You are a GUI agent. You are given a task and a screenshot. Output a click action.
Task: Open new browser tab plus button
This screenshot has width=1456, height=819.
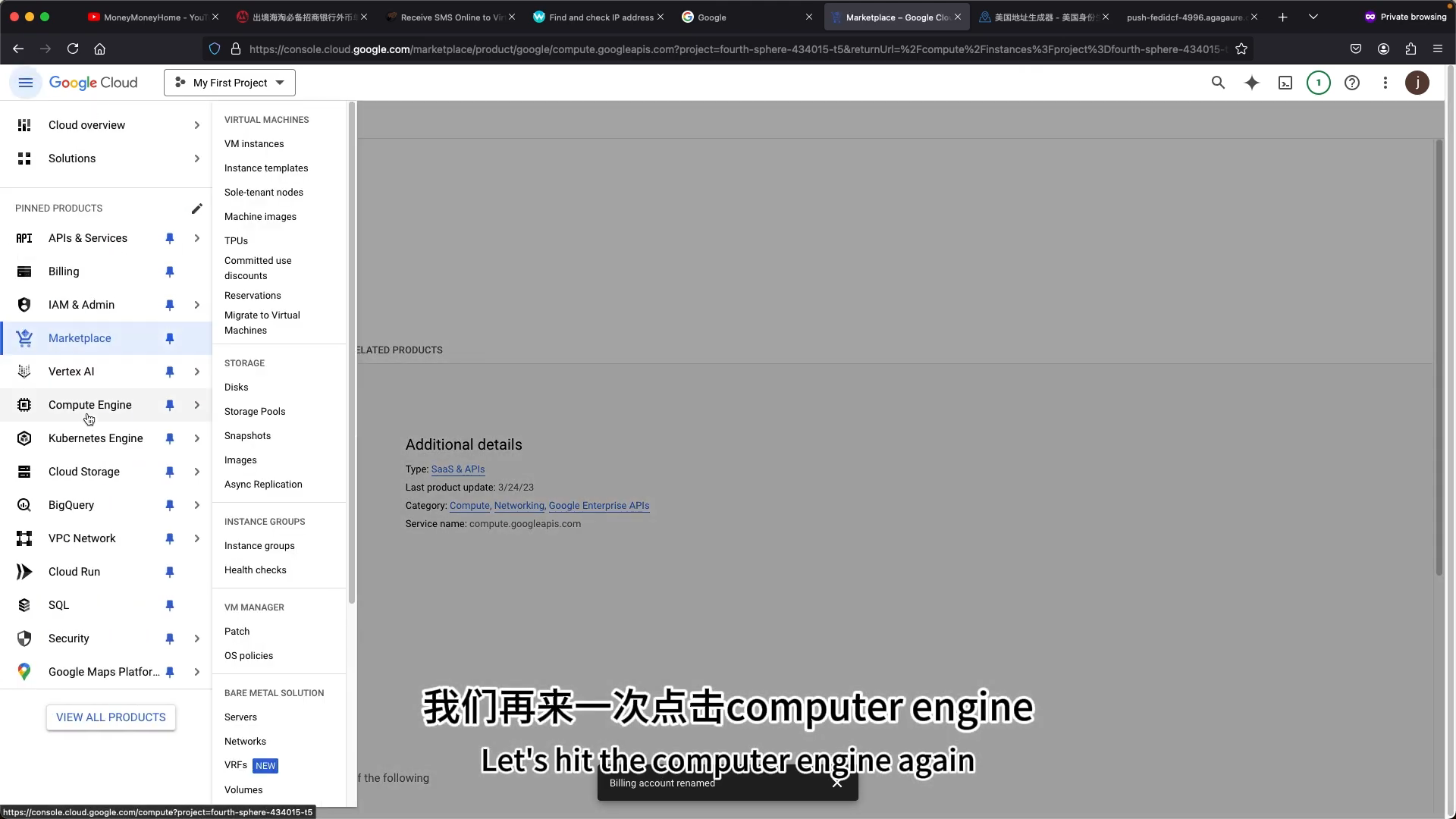(x=1282, y=17)
